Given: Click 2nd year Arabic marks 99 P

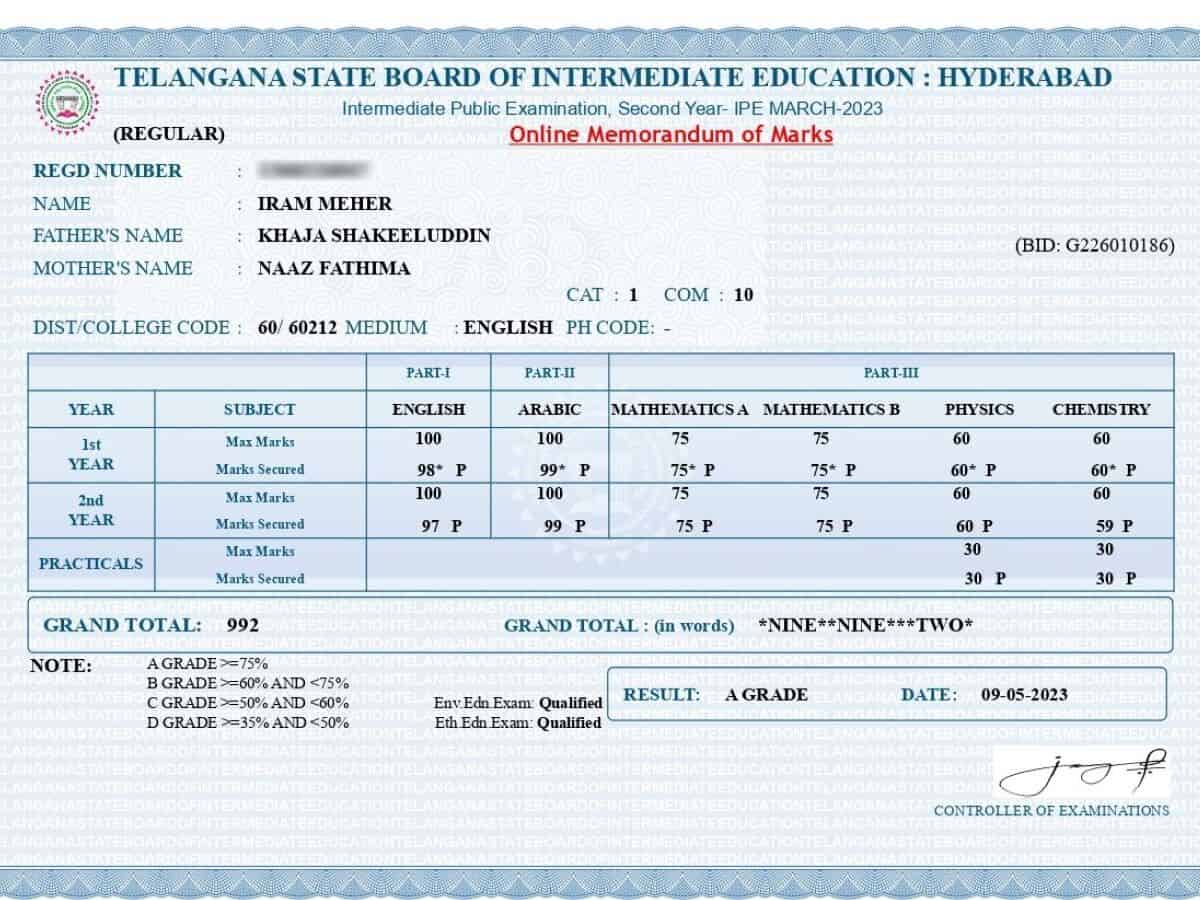Looking at the screenshot, I should point(564,525).
